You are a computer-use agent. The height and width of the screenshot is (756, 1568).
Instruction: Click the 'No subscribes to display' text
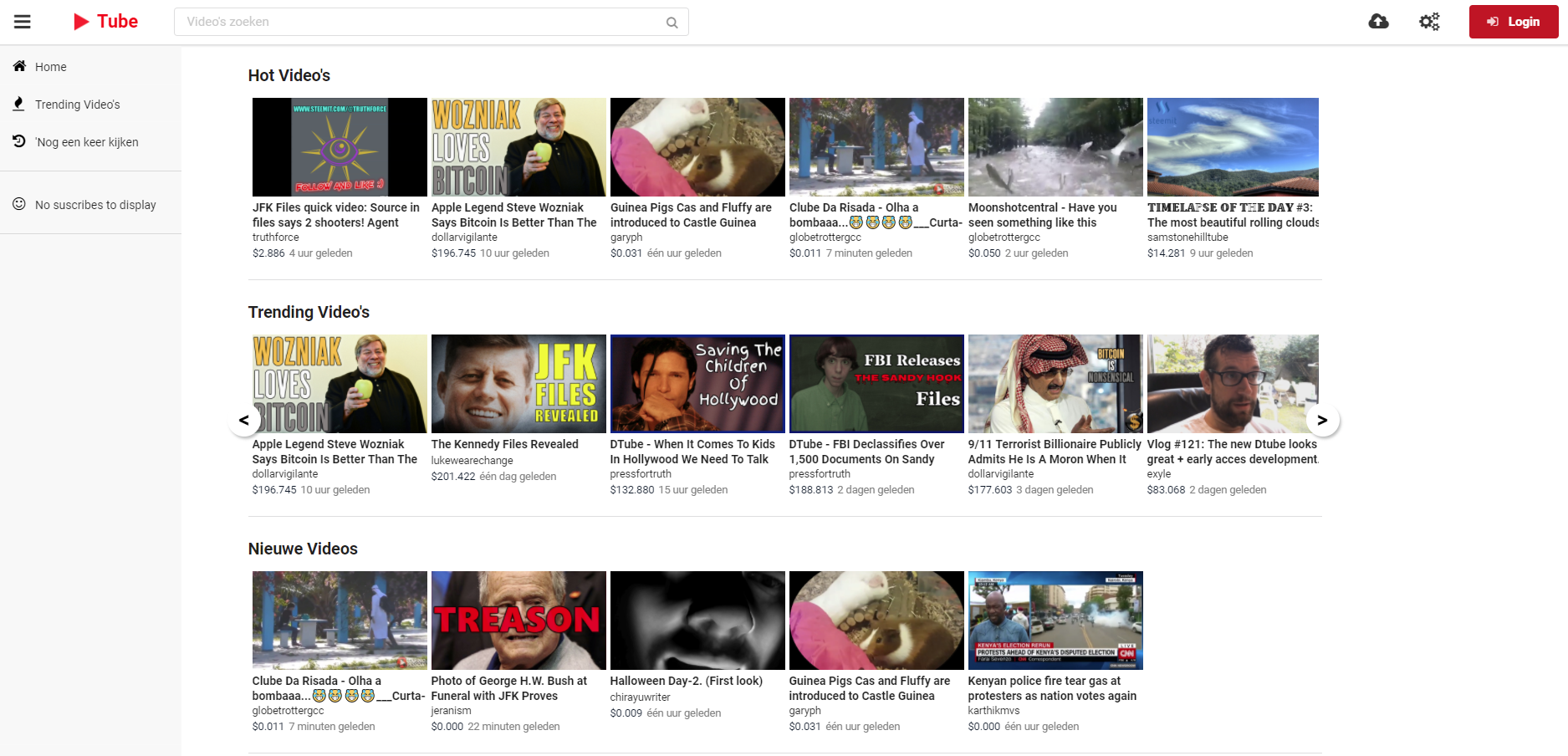point(95,205)
